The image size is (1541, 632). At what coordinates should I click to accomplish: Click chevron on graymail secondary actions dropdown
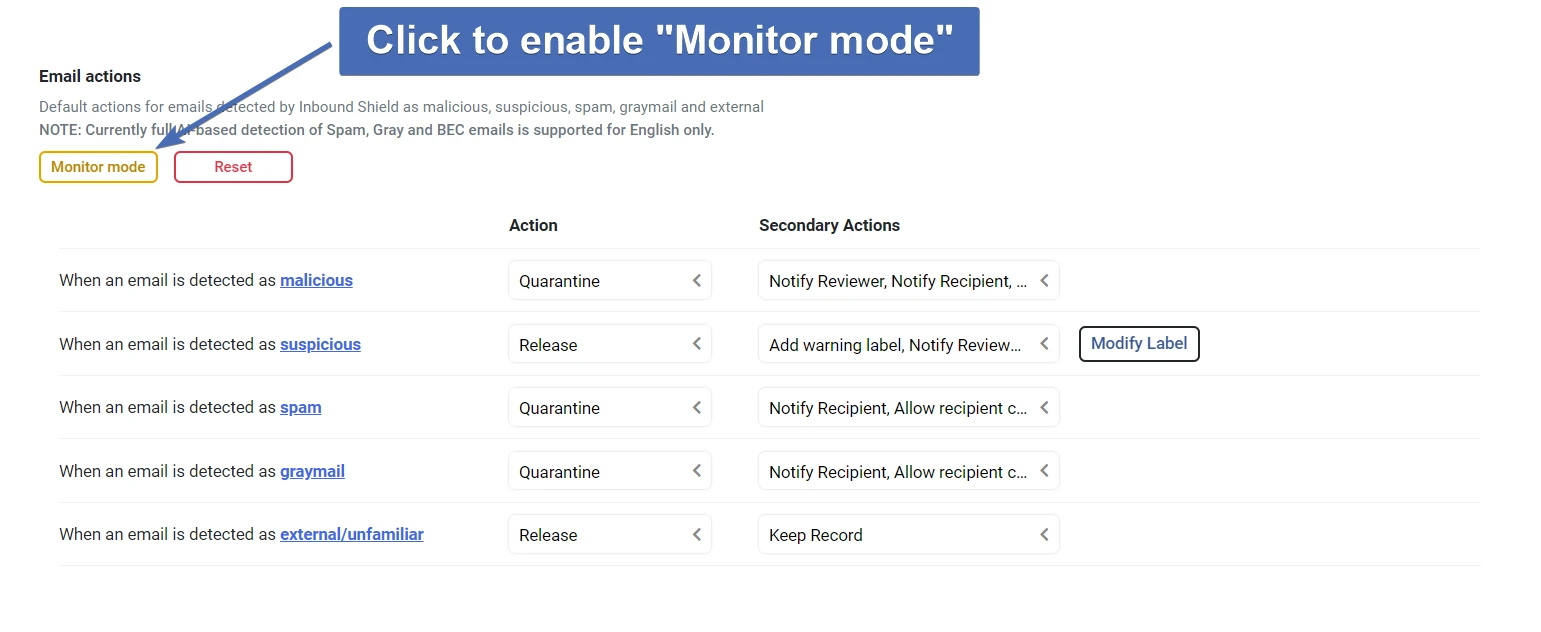[x=1044, y=471]
